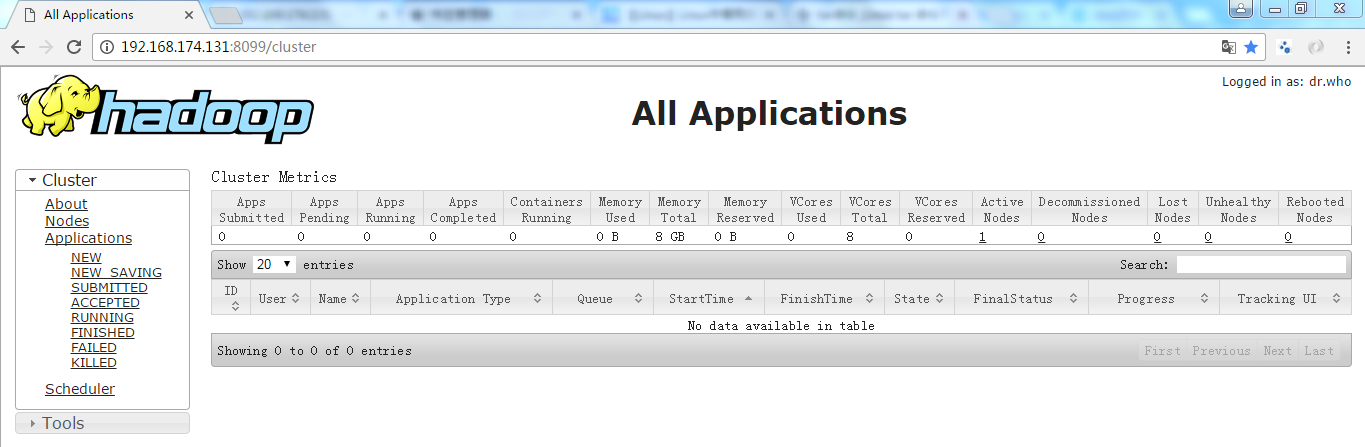The image size is (1365, 447).
Task: Click the browser forward arrow
Action: coord(46,47)
